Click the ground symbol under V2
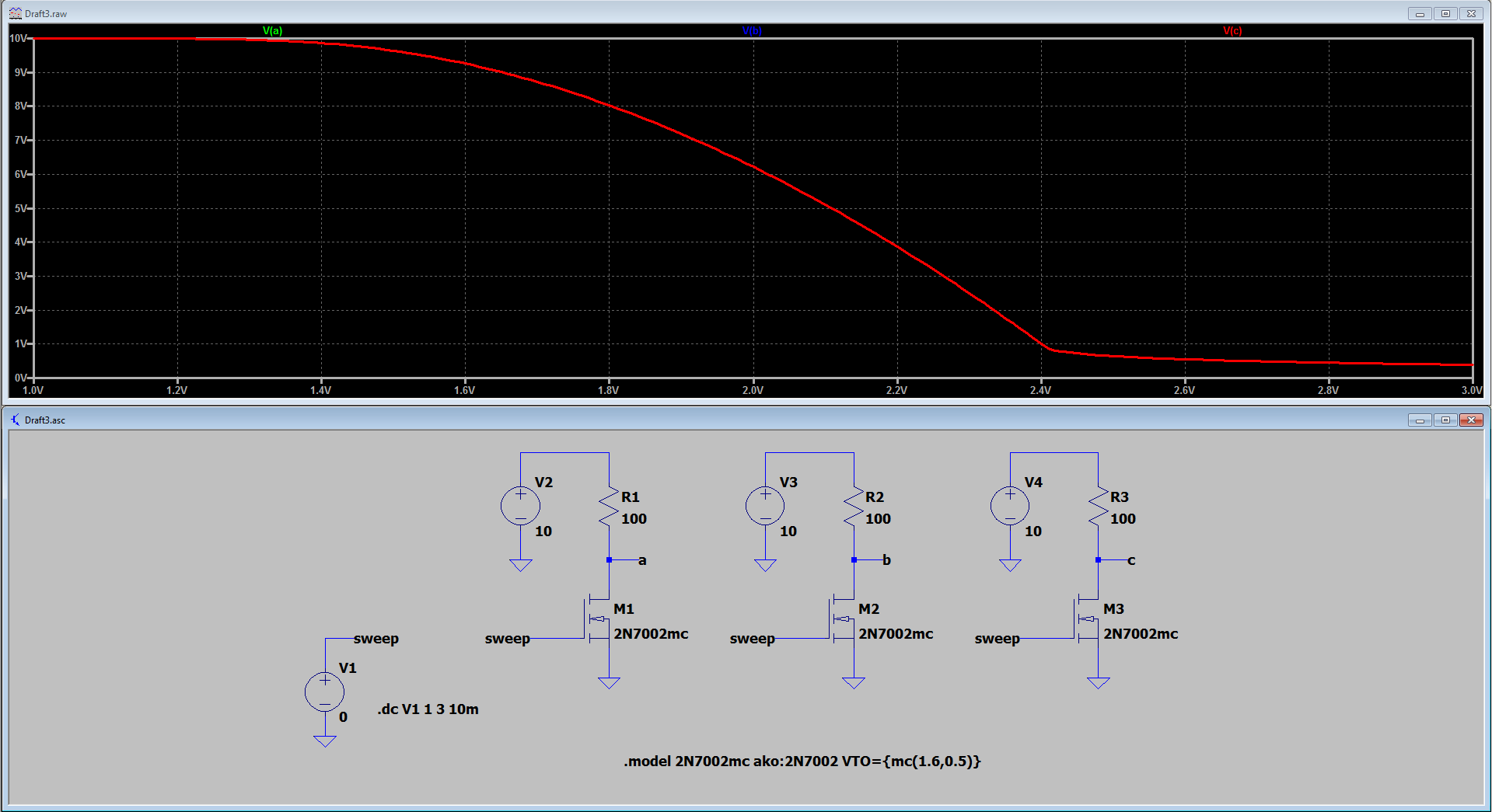 pos(521,565)
